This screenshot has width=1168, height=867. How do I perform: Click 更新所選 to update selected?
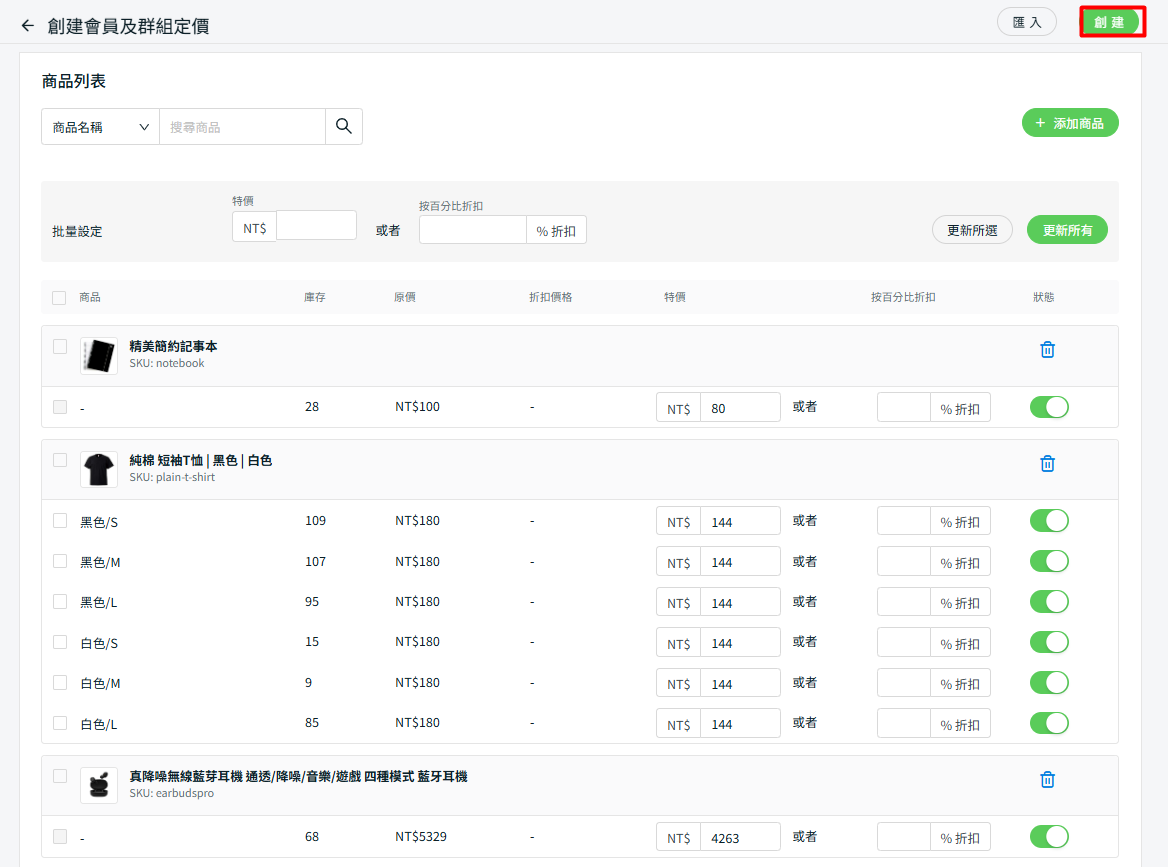point(972,230)
